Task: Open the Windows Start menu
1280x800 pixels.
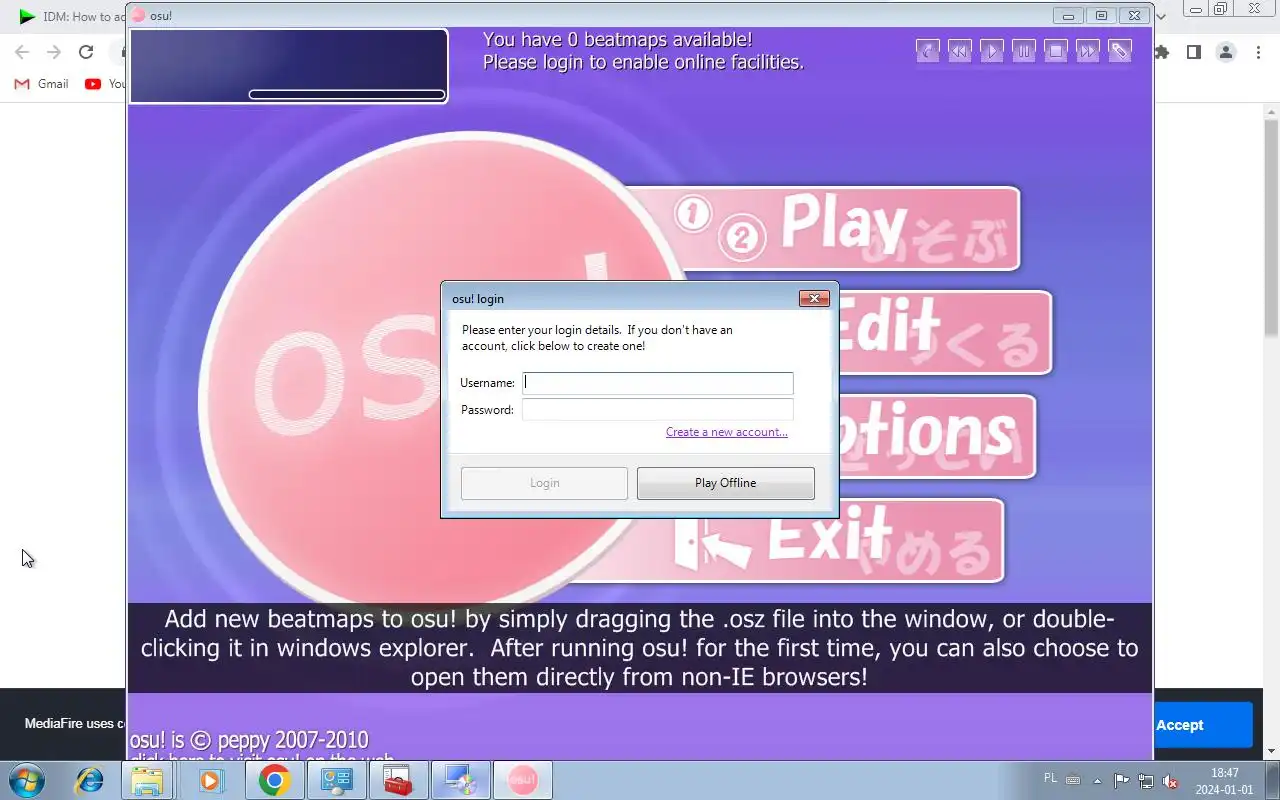Action: pyautogui.click(x=27, y=780)
